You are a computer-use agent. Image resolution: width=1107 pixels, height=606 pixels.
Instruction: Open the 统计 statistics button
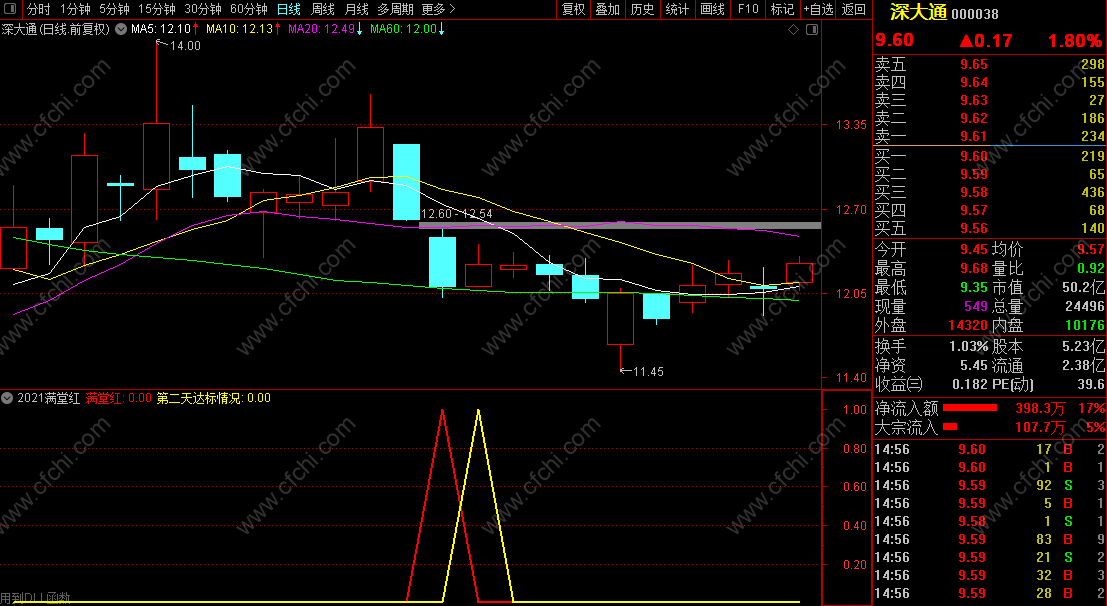[677, 9]
